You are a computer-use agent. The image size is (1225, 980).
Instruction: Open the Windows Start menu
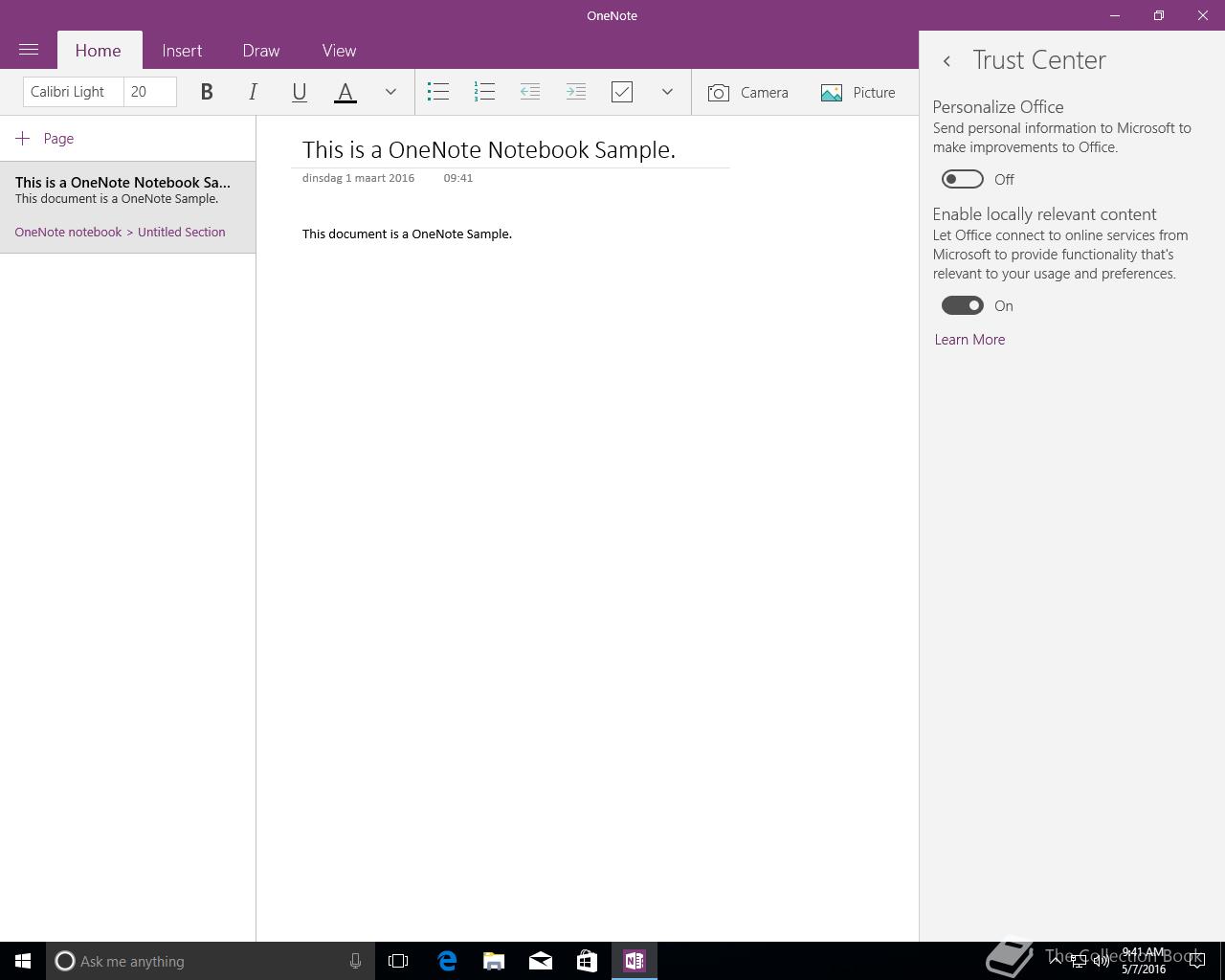click(x=23, y=961)
